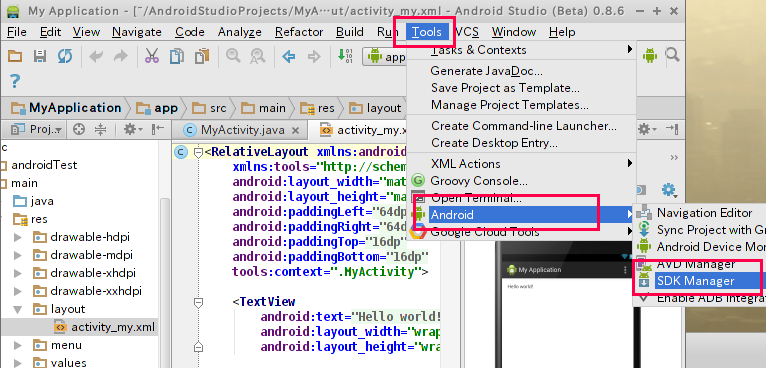This screenshot has width=766, height=368.
Task: Open XML Actions submenu
Action: click(522, 164)
